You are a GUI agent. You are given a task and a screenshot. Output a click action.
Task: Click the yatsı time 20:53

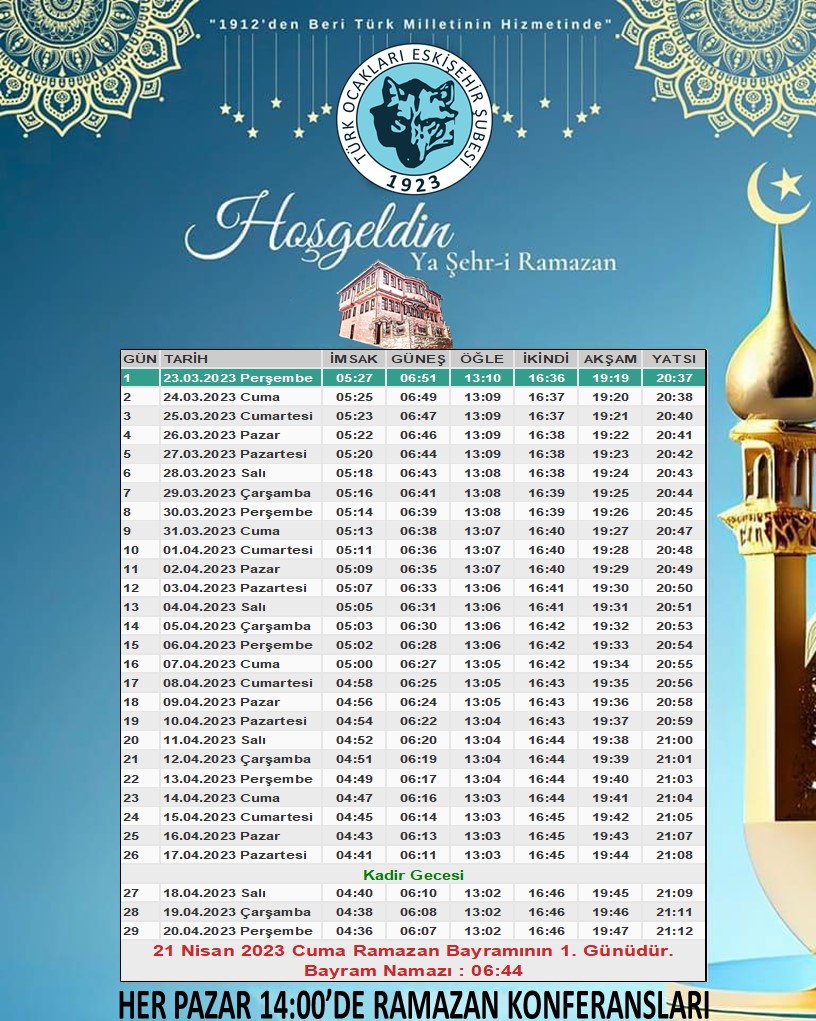[x=675, y=626]
